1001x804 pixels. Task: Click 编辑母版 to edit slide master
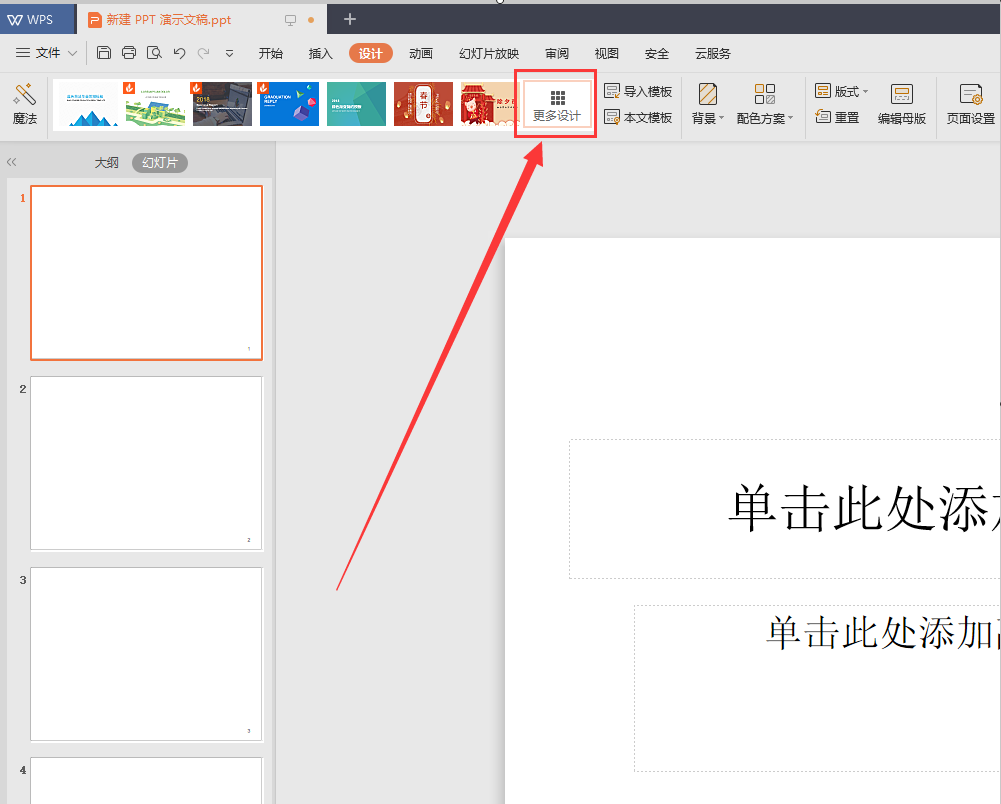tap(901, 104)
